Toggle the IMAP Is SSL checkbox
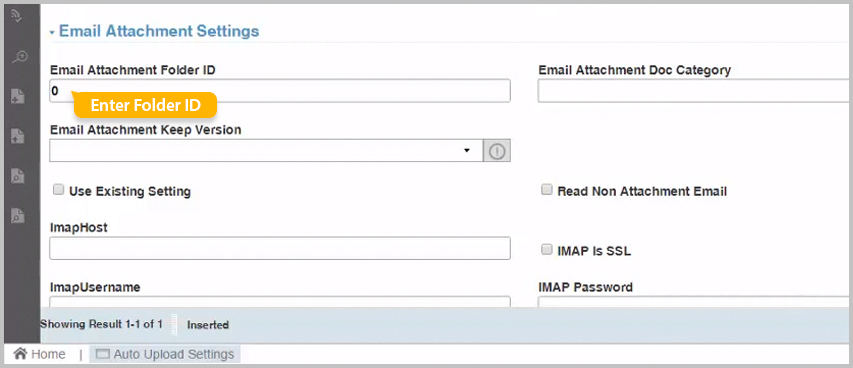The height and width of the screenshot is (368, 853). [547, 249]
